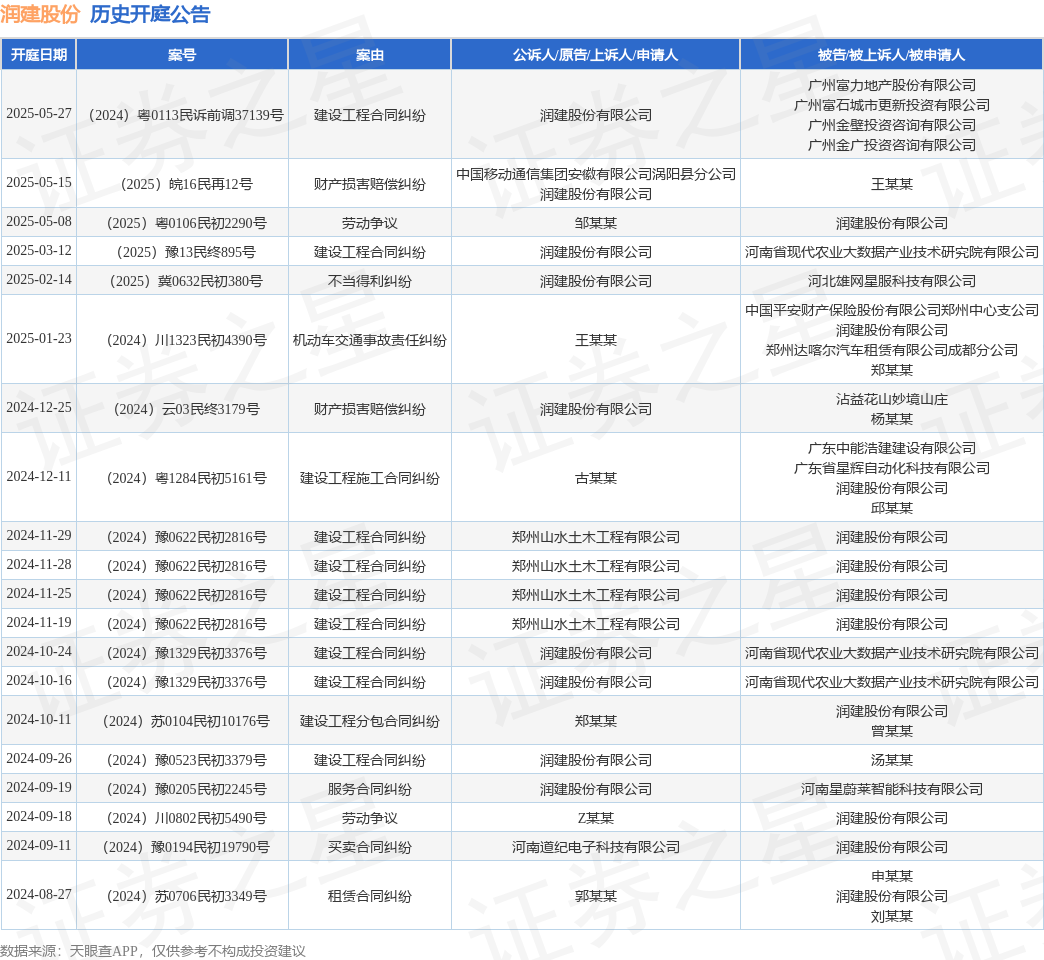Click defendant 广州金壁投资咨询有限公司

(x=892, y=125)
